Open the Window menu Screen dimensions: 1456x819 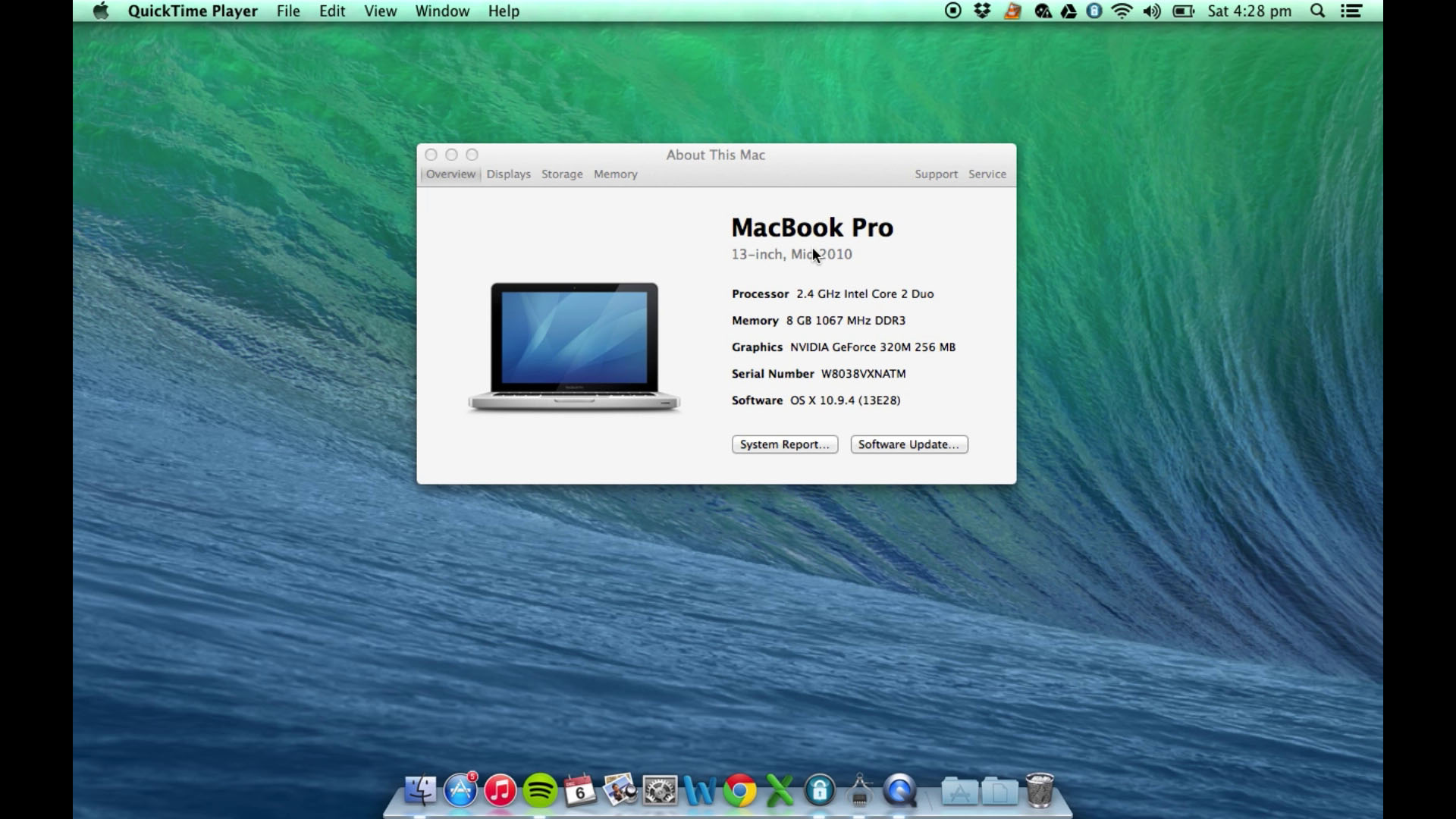(x=442, y=11)
